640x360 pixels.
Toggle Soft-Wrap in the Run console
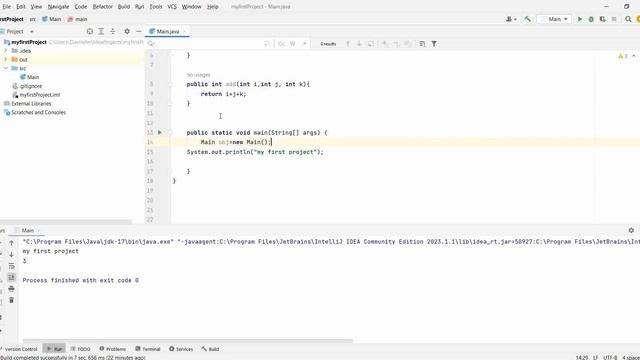[x=11, y=266]
